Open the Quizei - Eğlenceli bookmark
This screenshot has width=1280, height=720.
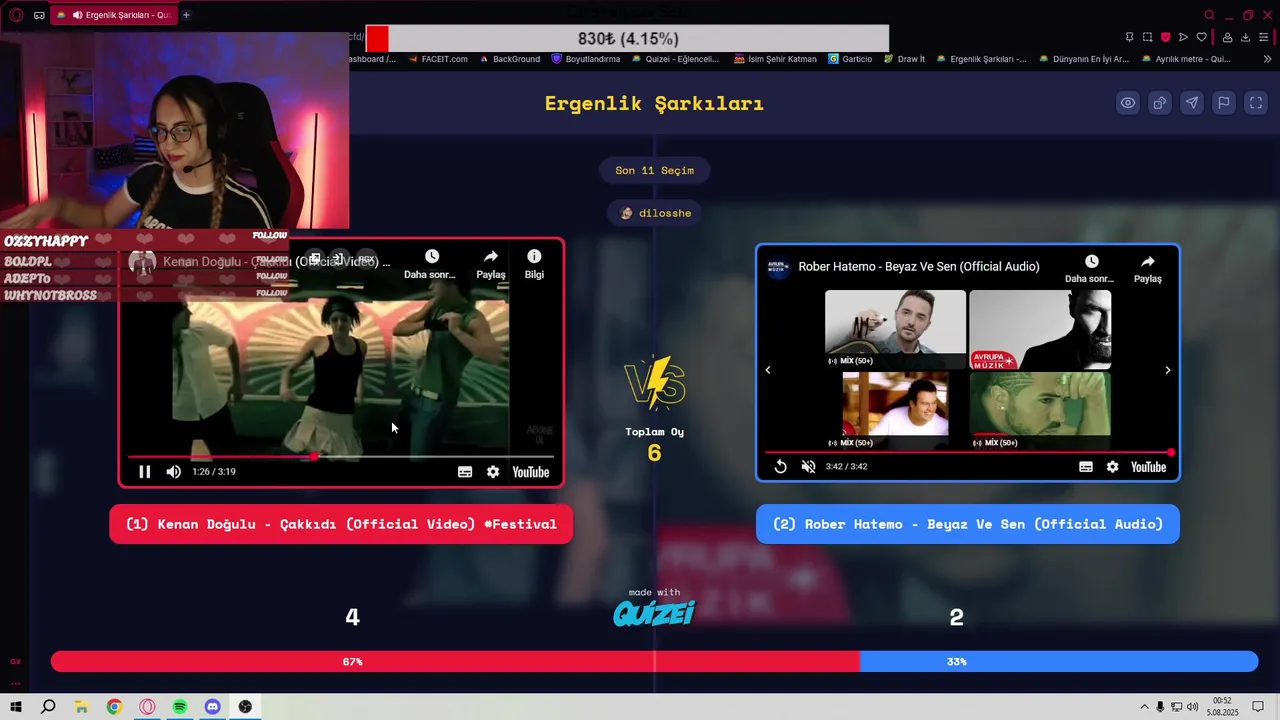pyautogui.click(x=675, y=59)
